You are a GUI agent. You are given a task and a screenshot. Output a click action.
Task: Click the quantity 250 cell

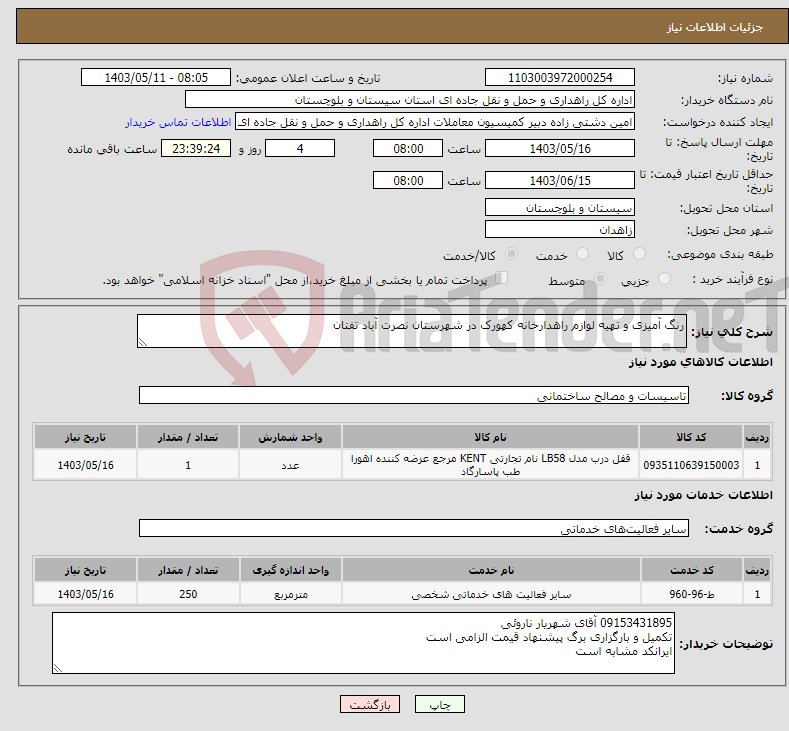click(x=188, y=594)
